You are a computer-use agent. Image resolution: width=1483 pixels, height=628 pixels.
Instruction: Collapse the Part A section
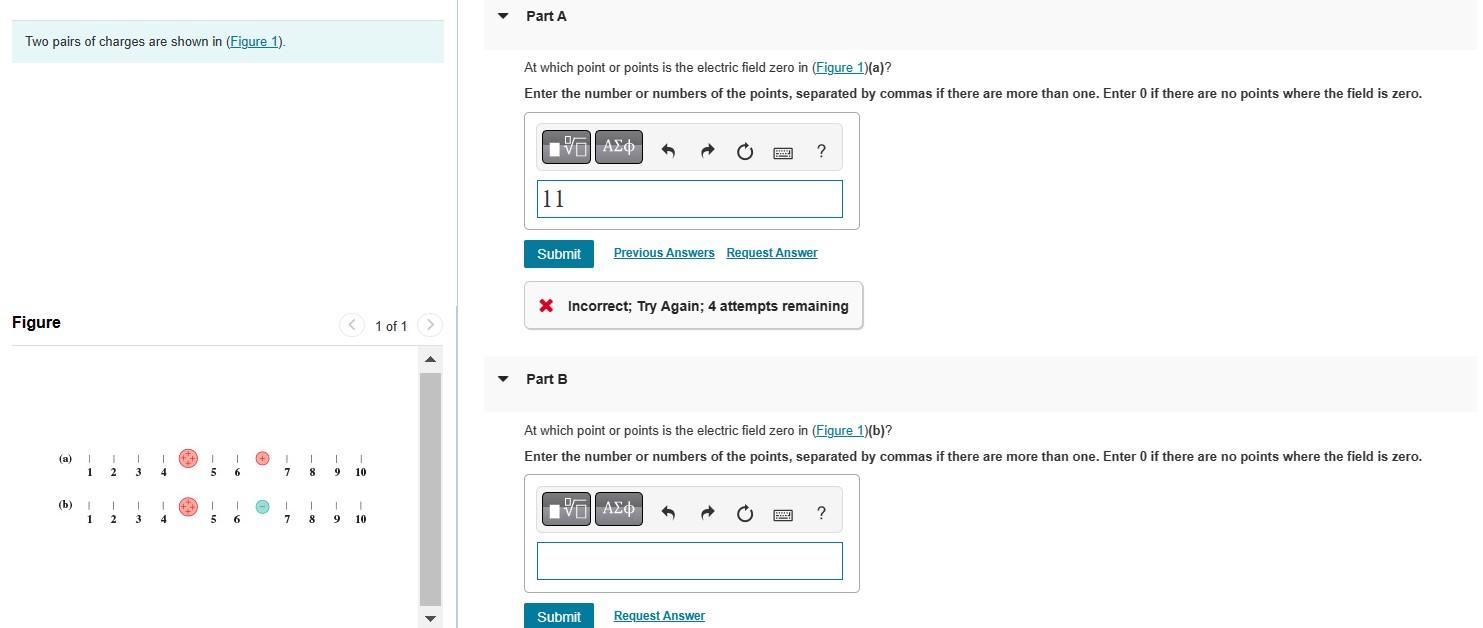click(502, 15)
